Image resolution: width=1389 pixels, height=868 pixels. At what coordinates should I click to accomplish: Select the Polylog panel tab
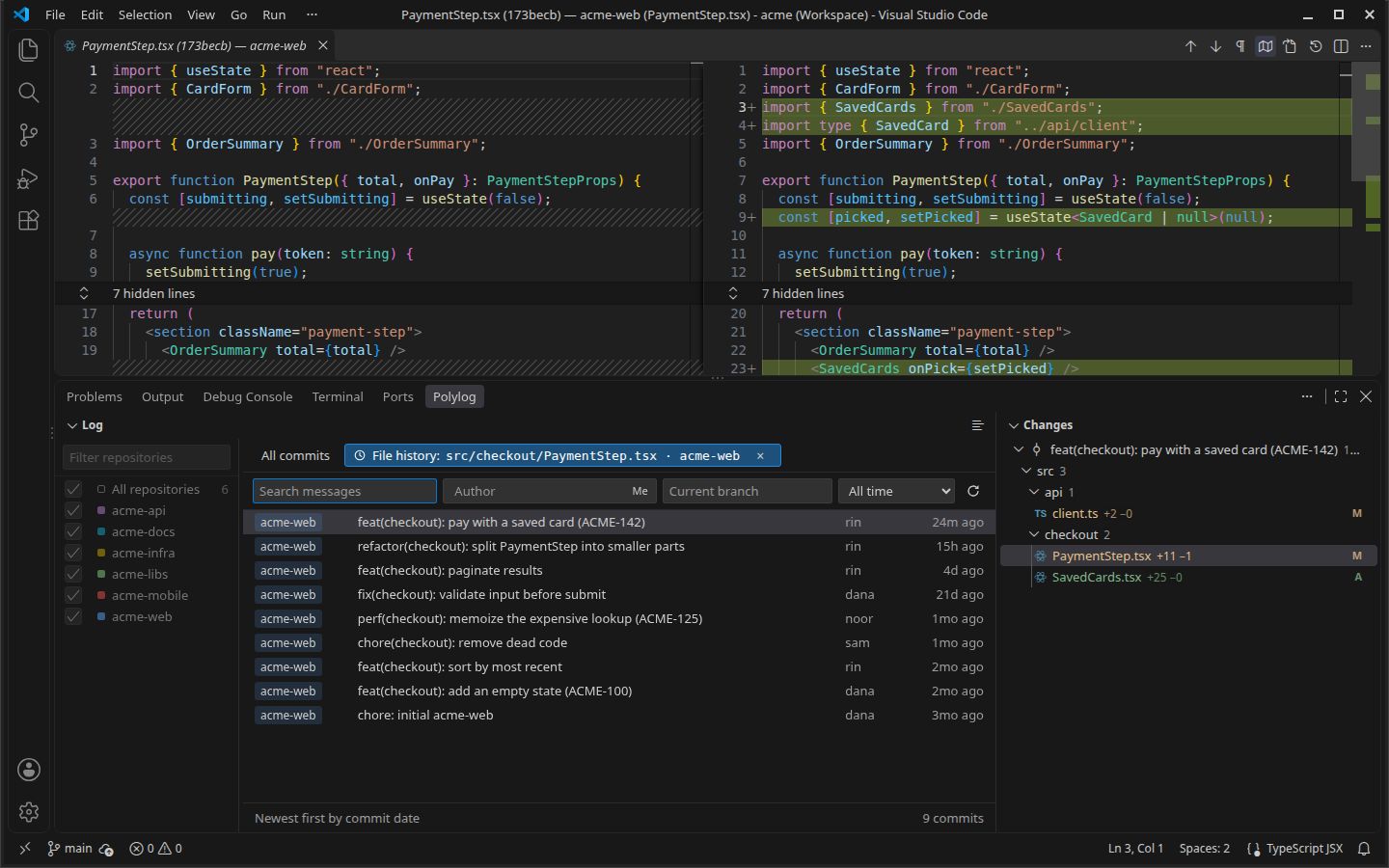point(454,396)
